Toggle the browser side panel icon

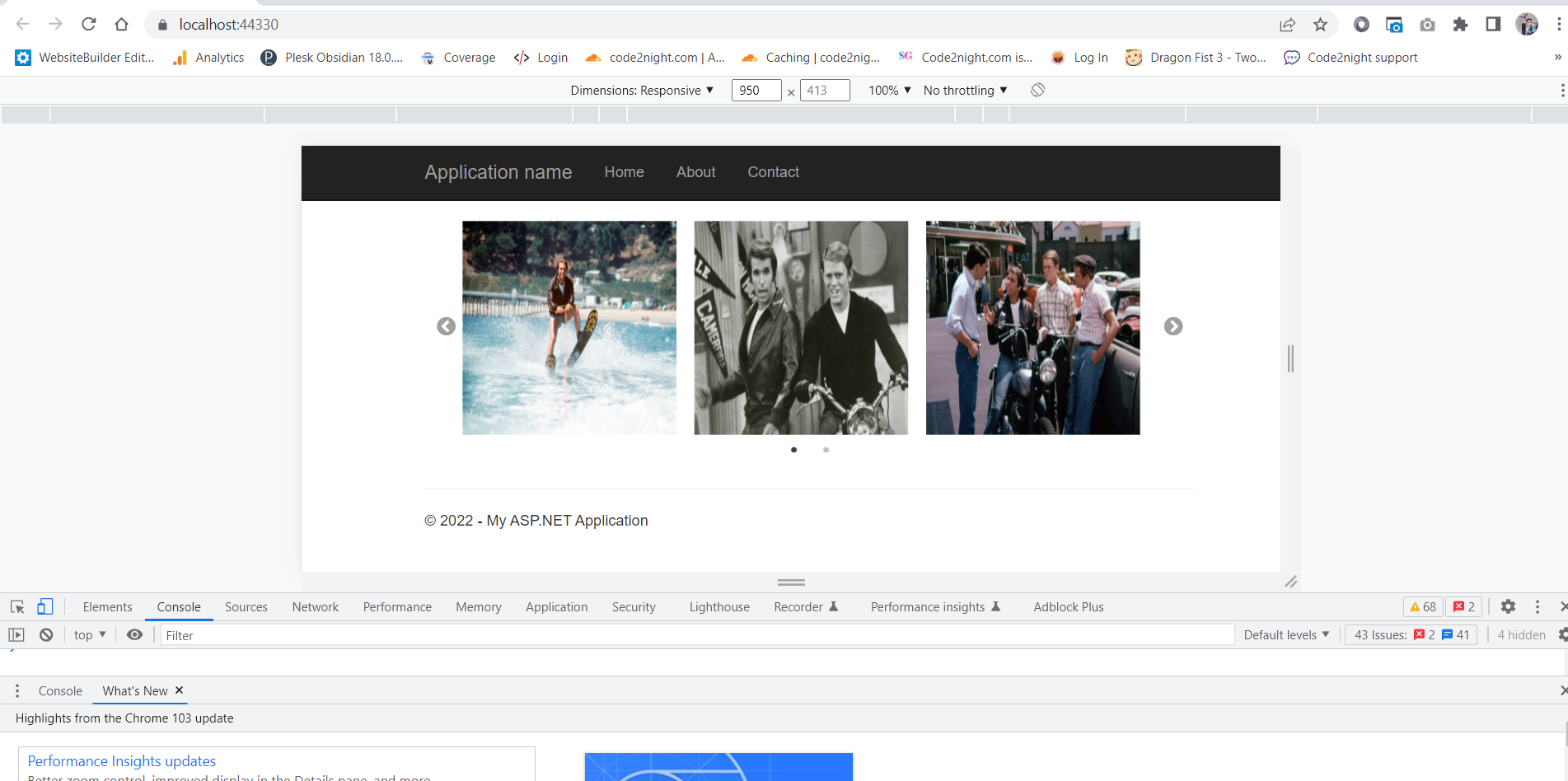1493,24
